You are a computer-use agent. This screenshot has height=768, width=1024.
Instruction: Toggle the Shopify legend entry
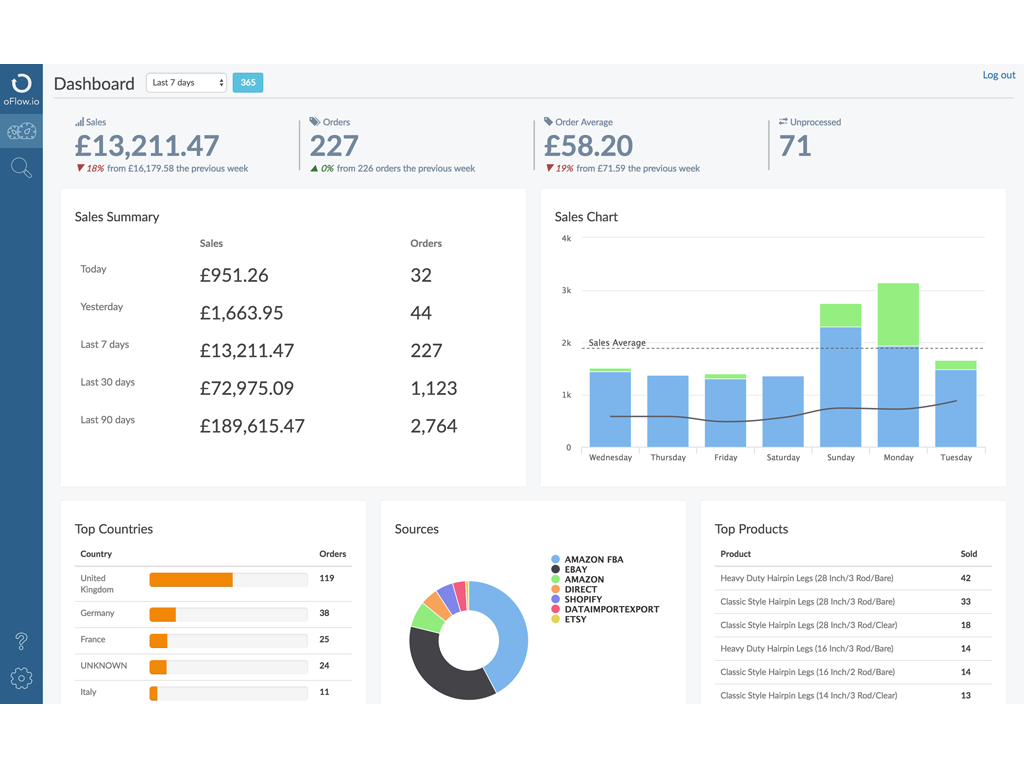click(x=583, y=599)
